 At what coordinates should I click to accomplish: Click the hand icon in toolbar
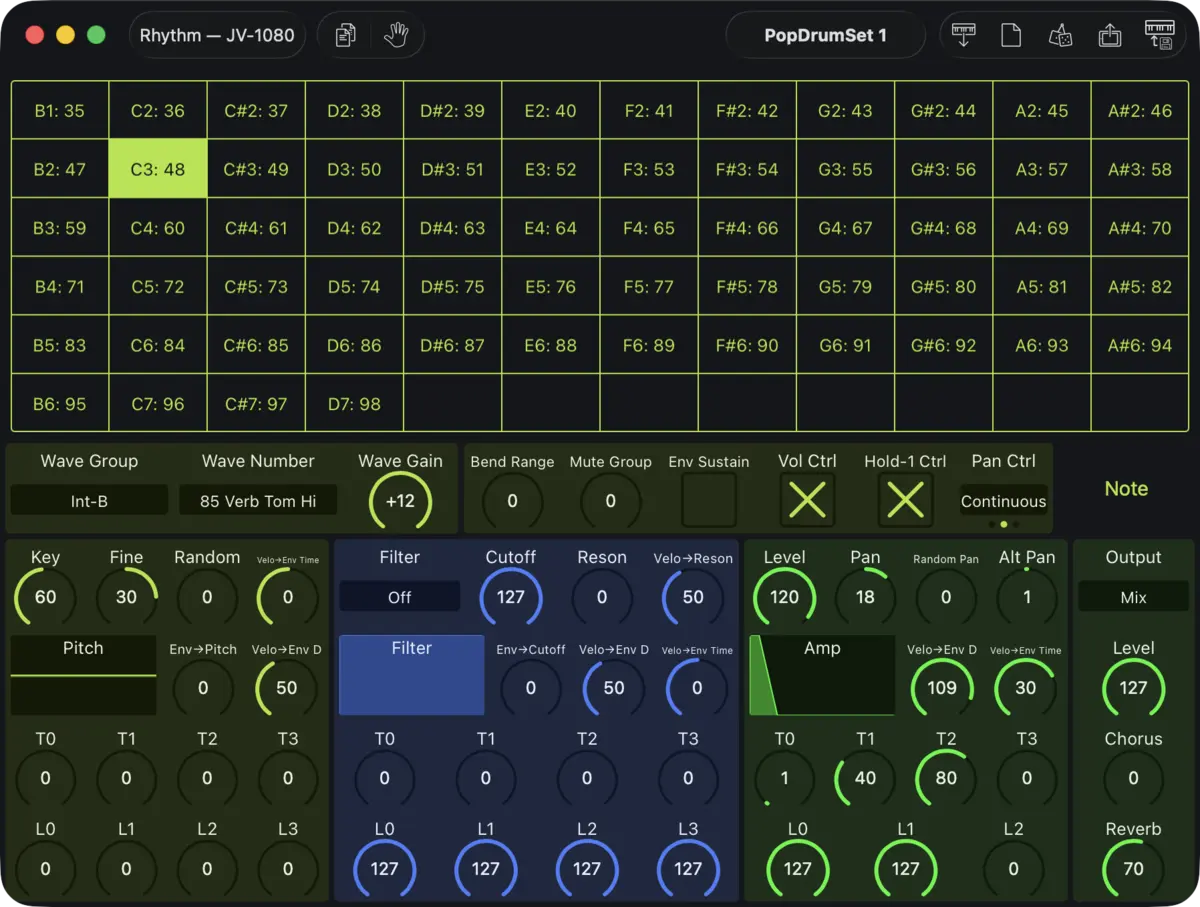coord(396,35)
